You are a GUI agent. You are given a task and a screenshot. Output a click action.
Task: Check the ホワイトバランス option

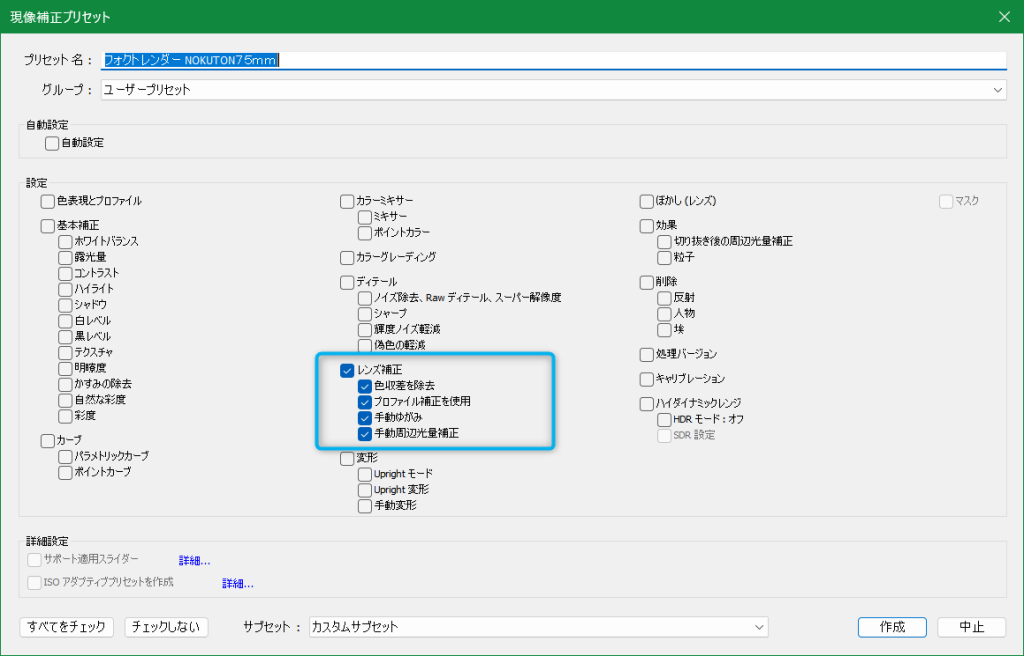tap(65, 242)
